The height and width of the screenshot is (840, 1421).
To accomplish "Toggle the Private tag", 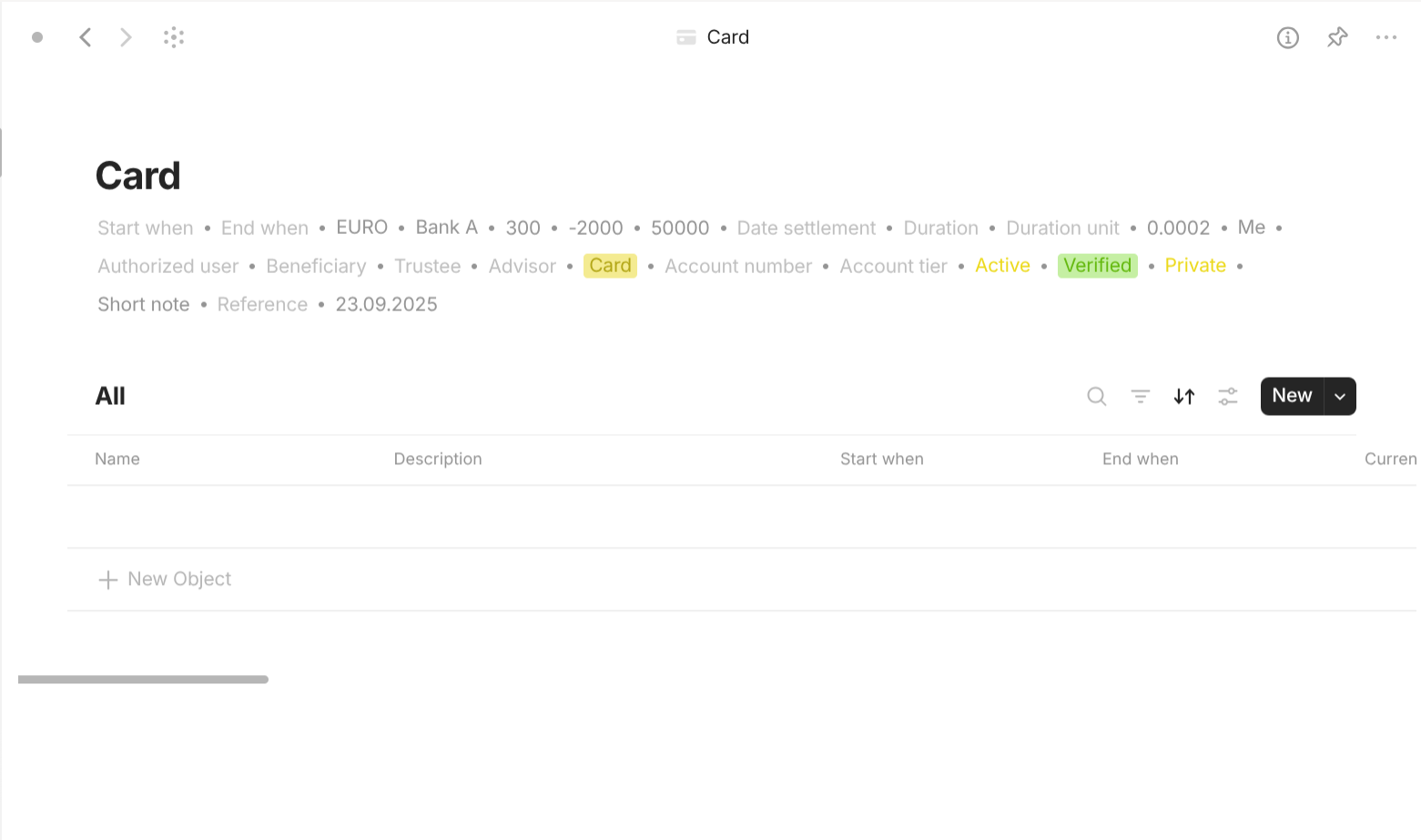I will pos(1195,265).
